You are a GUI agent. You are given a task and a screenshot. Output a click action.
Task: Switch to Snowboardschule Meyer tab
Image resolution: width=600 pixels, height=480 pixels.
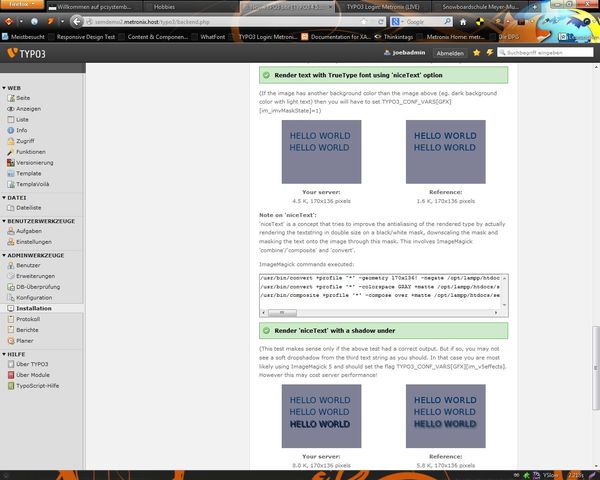pos(480,7)
